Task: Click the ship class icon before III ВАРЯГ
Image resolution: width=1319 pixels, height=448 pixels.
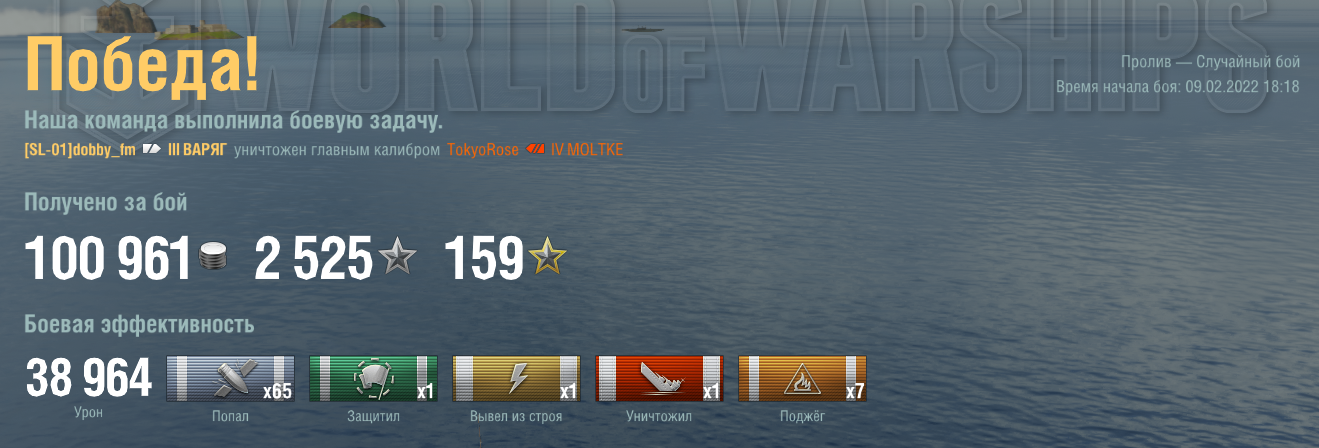Action: [x=151, y=150]
